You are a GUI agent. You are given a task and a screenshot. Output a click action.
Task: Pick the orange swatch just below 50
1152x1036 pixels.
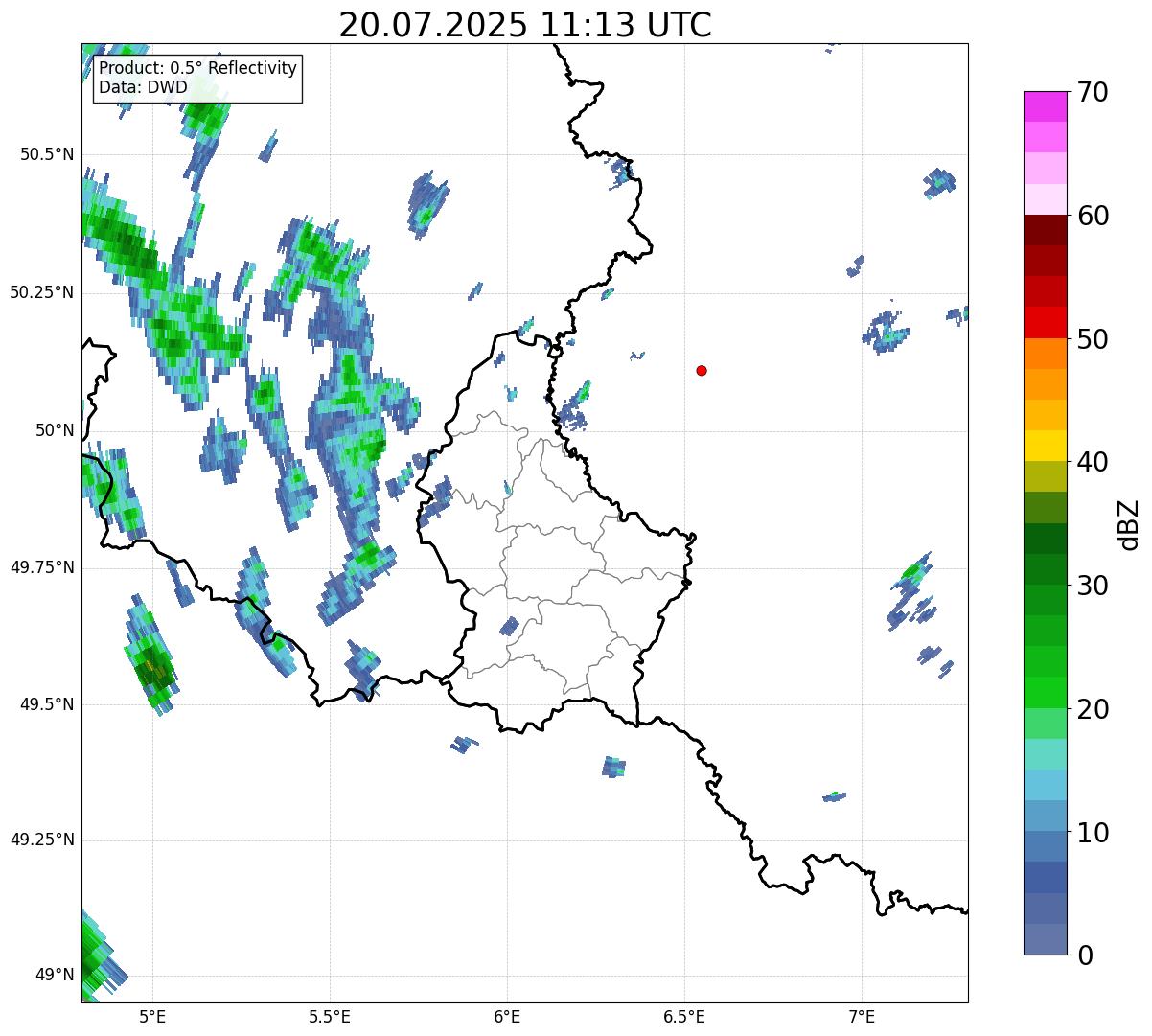click(1046, 354)
